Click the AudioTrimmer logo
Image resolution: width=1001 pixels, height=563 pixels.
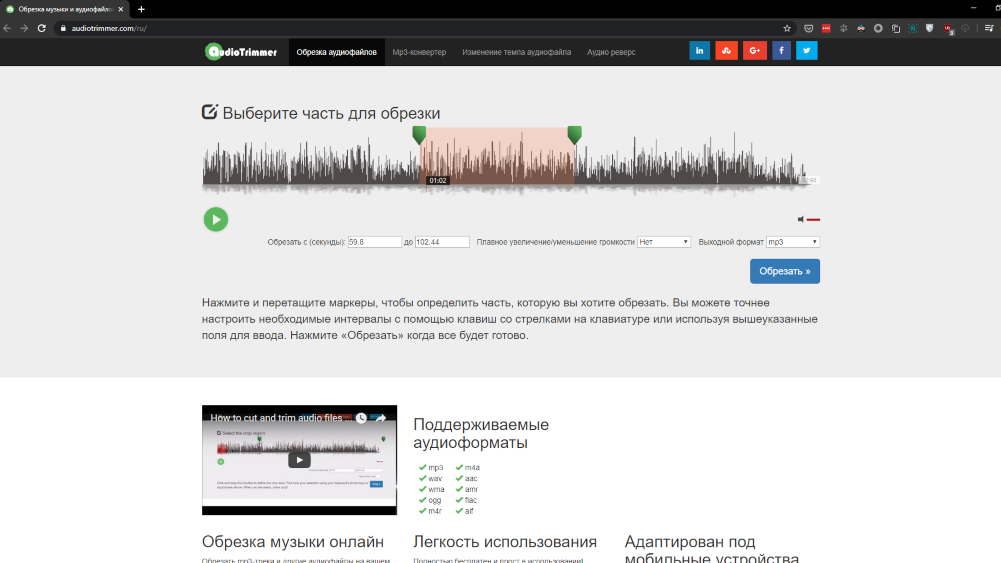[x=241, y=52]
